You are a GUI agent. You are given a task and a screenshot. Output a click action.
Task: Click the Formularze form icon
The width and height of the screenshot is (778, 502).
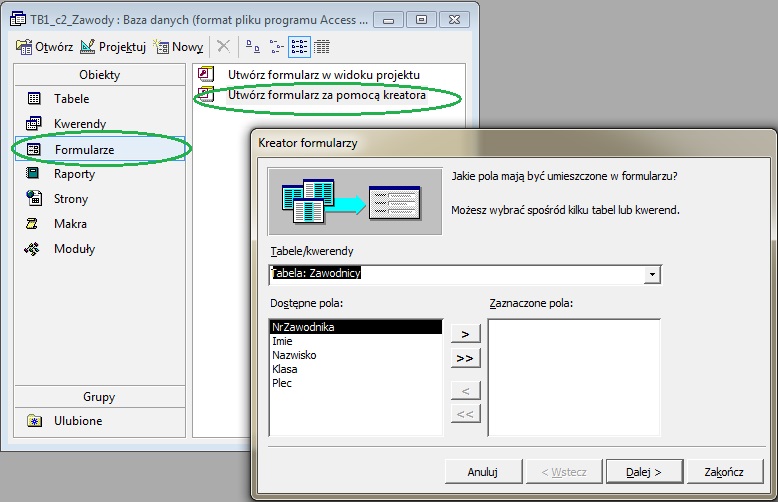pos(34,149)
